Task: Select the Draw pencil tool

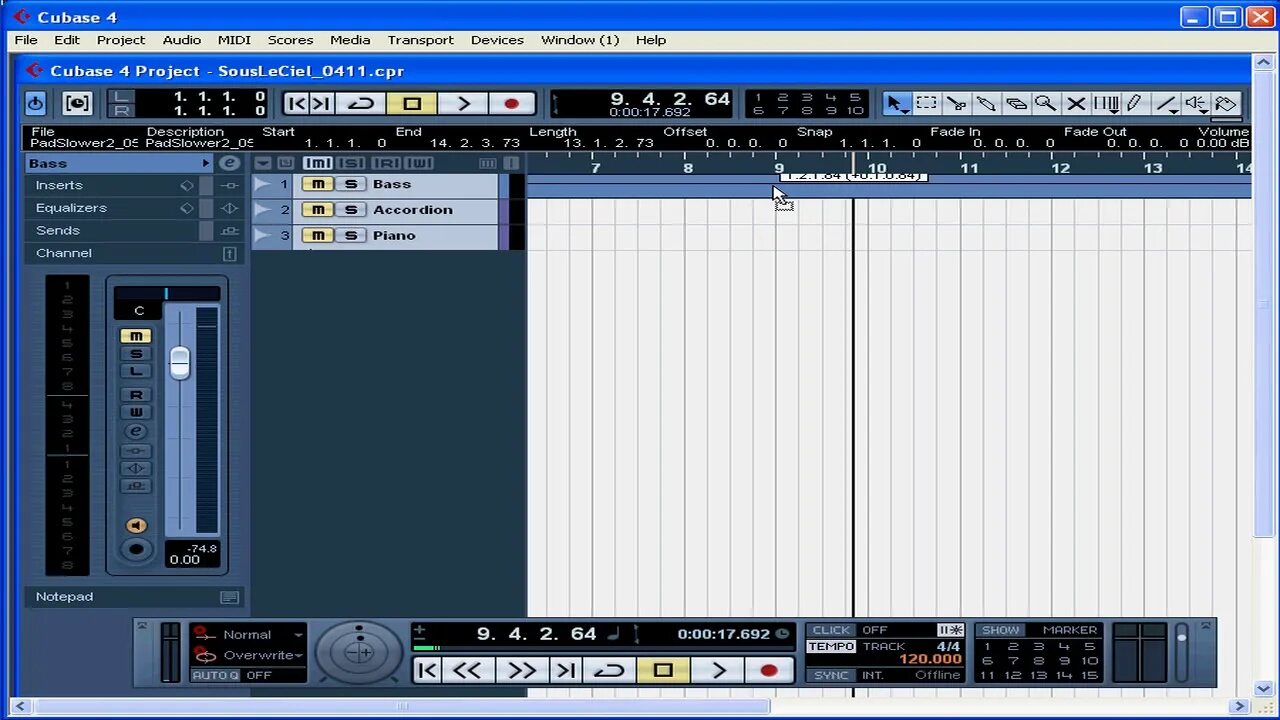Action: 1134,103
